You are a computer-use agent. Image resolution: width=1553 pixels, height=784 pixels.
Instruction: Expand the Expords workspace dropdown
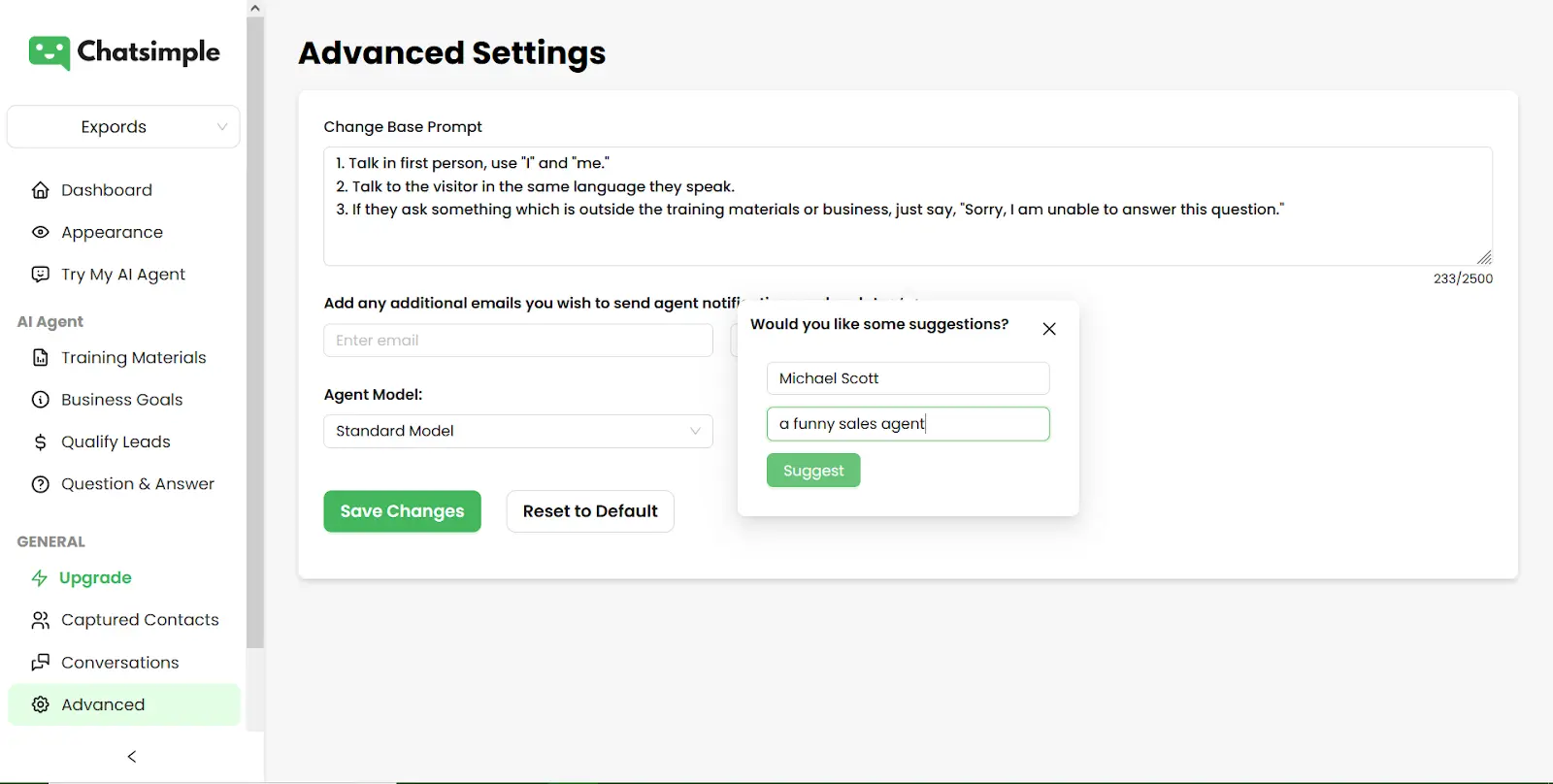[123, 127]
